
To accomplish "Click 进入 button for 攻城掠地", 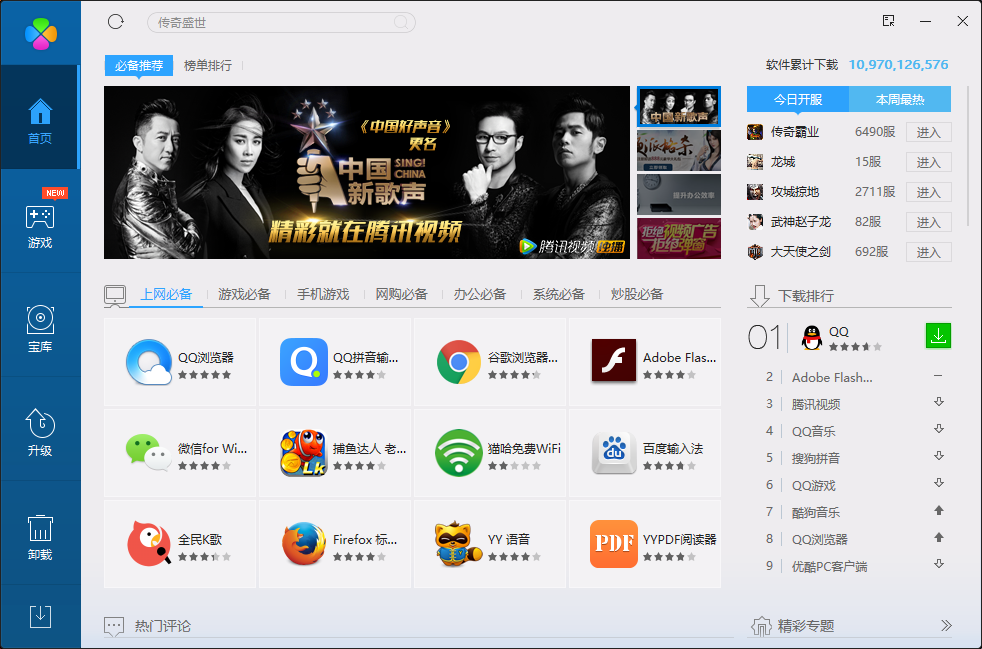I will (929, 192).
